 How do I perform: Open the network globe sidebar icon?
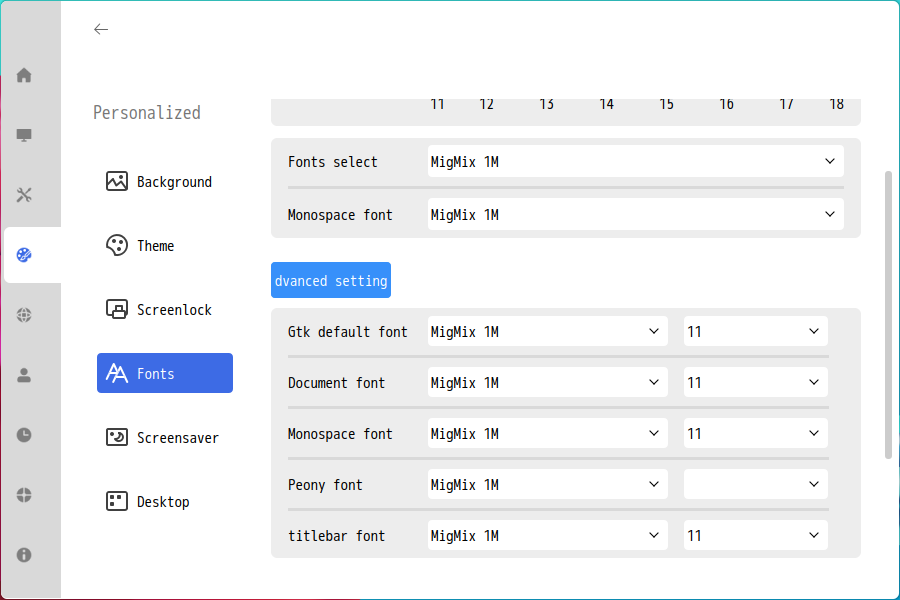[x=24, y=315]
